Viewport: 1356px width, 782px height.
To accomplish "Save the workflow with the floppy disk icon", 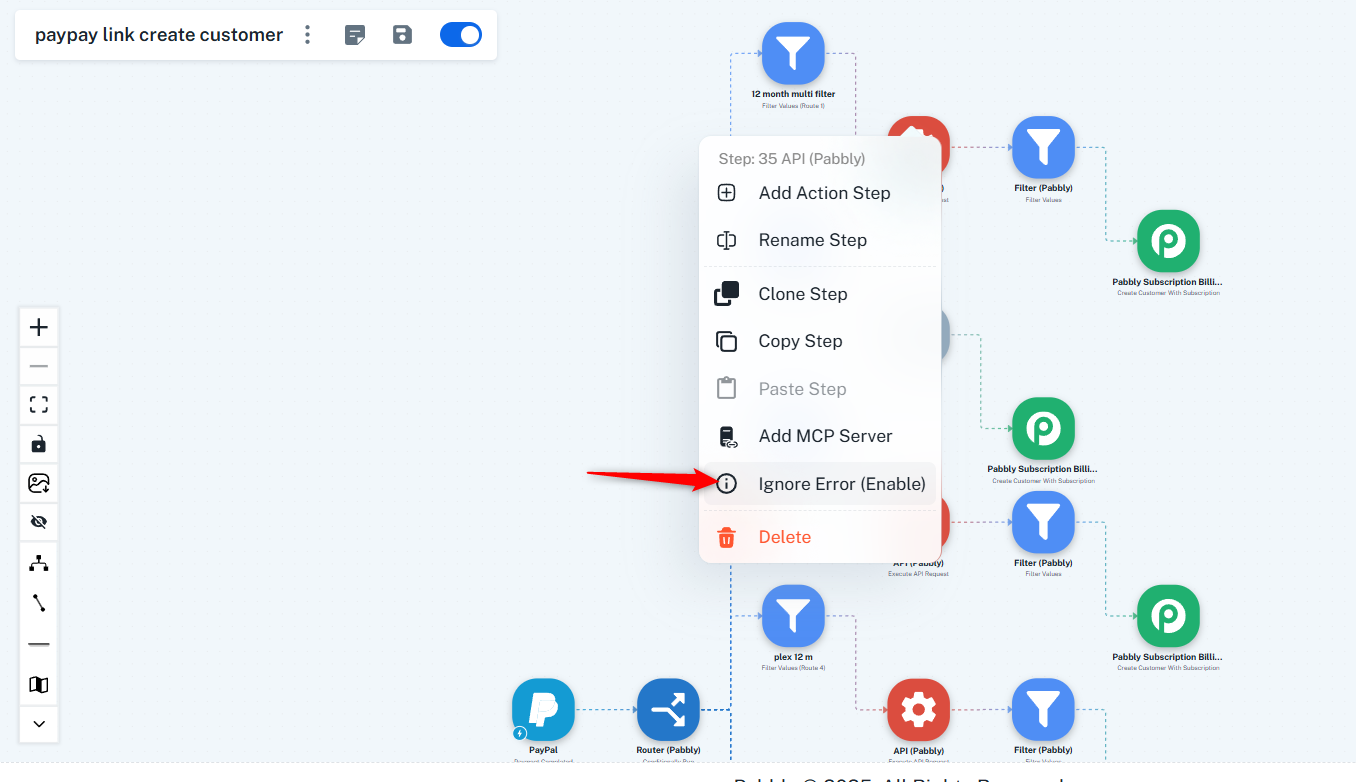I will click(402, 35).
